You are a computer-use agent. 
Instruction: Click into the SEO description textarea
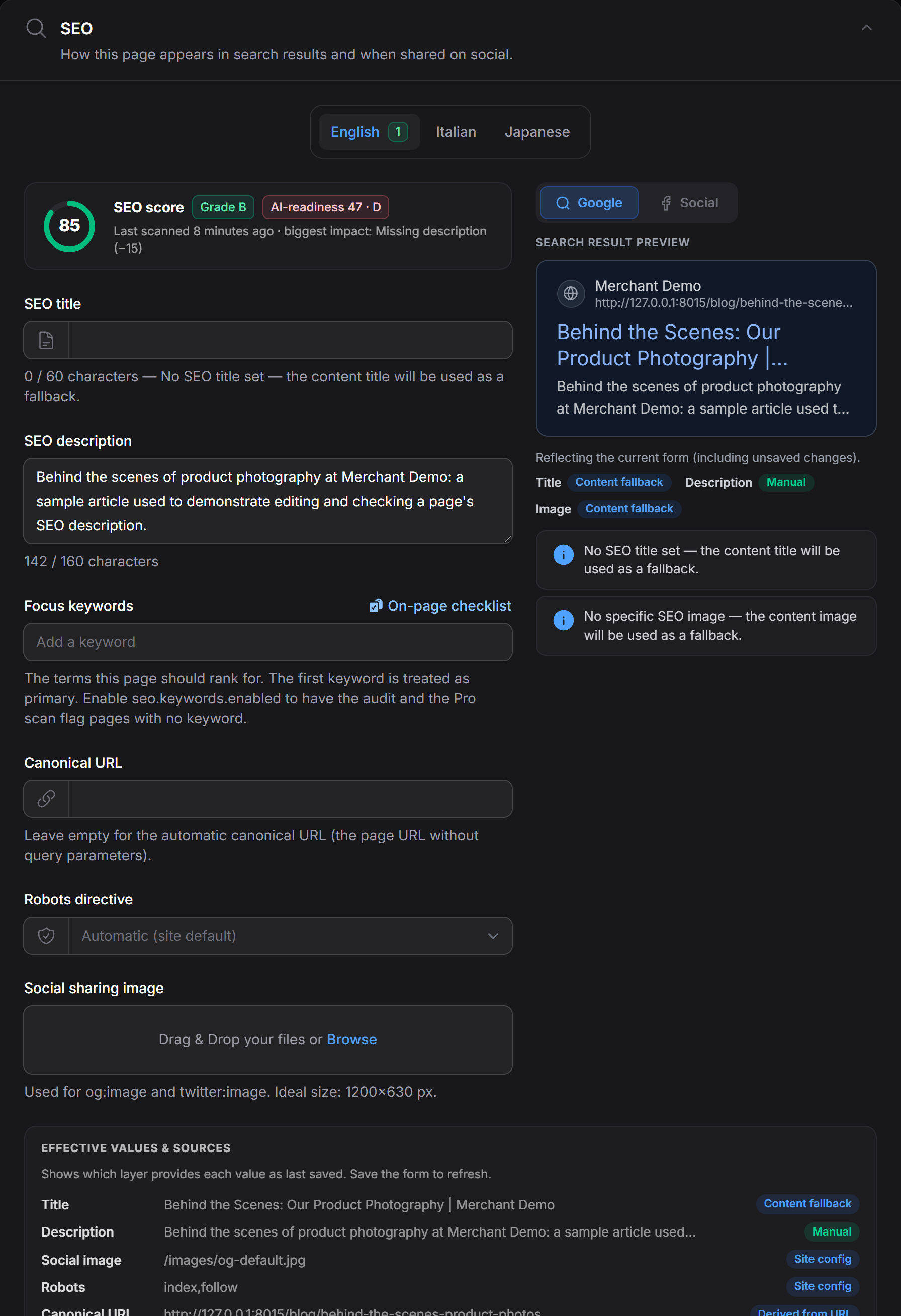coord(267,501)
